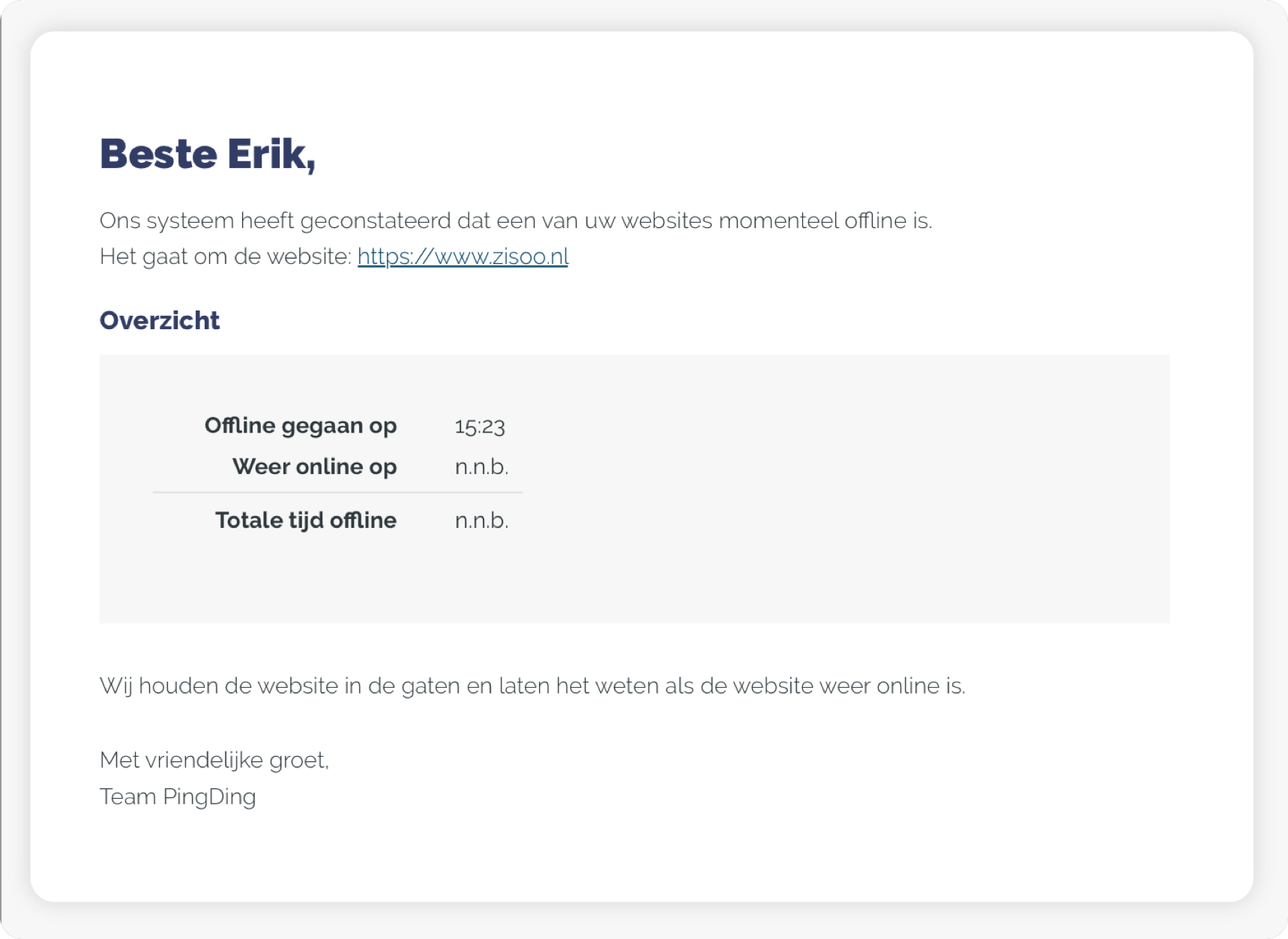Select the "Overzicht" section heading
Image resolution: width=1288 pixels, height=939 pixels.
(160, 320)
